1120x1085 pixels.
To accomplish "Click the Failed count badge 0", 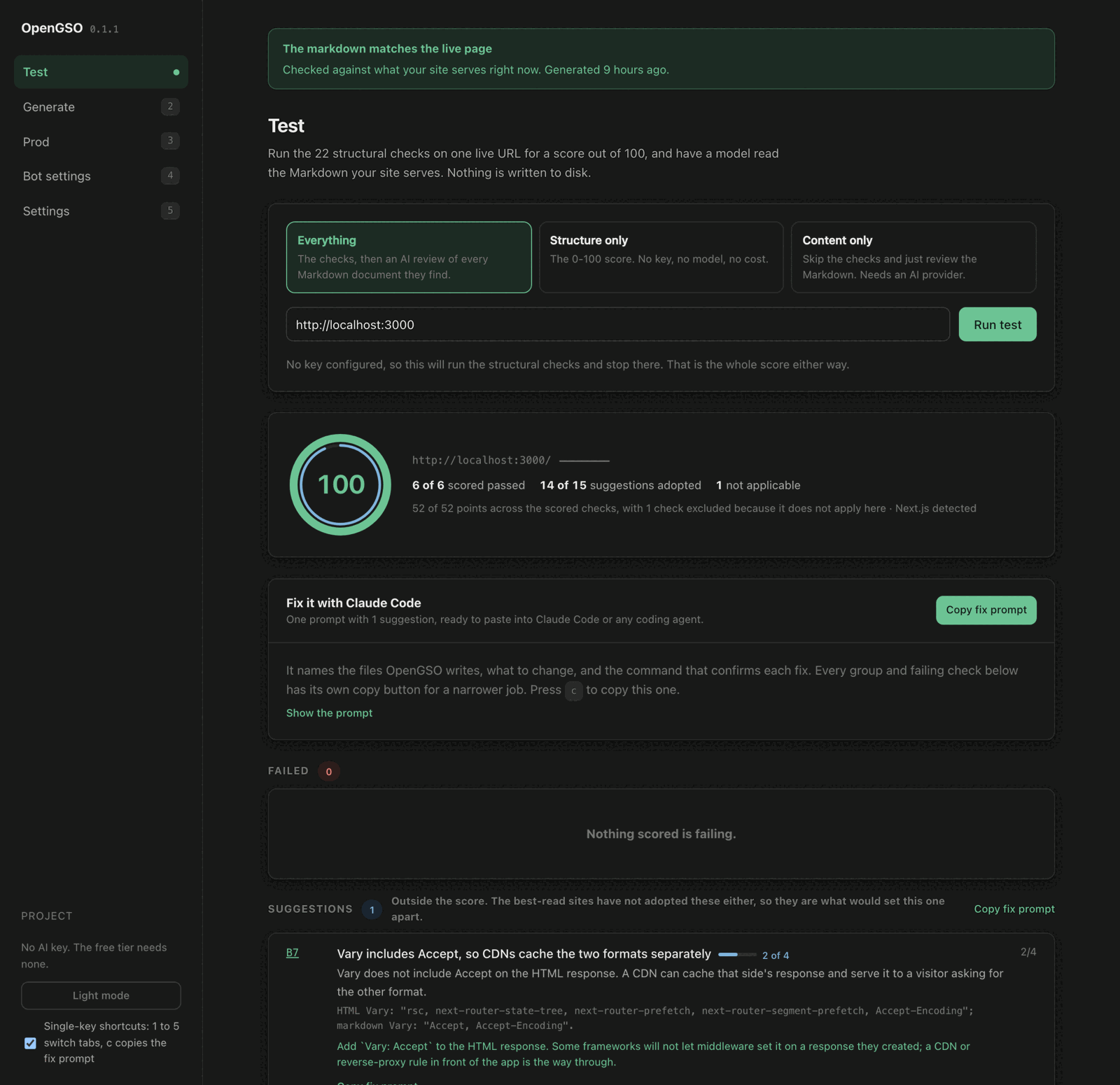I will click(329, 771).
